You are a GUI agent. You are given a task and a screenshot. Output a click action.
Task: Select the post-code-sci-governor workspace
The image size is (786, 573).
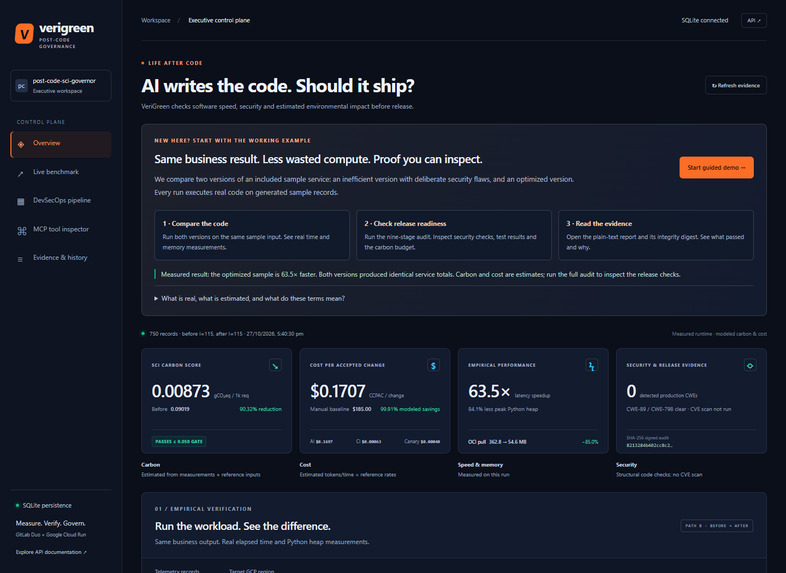pyautogui.click(x=61, y=86)
